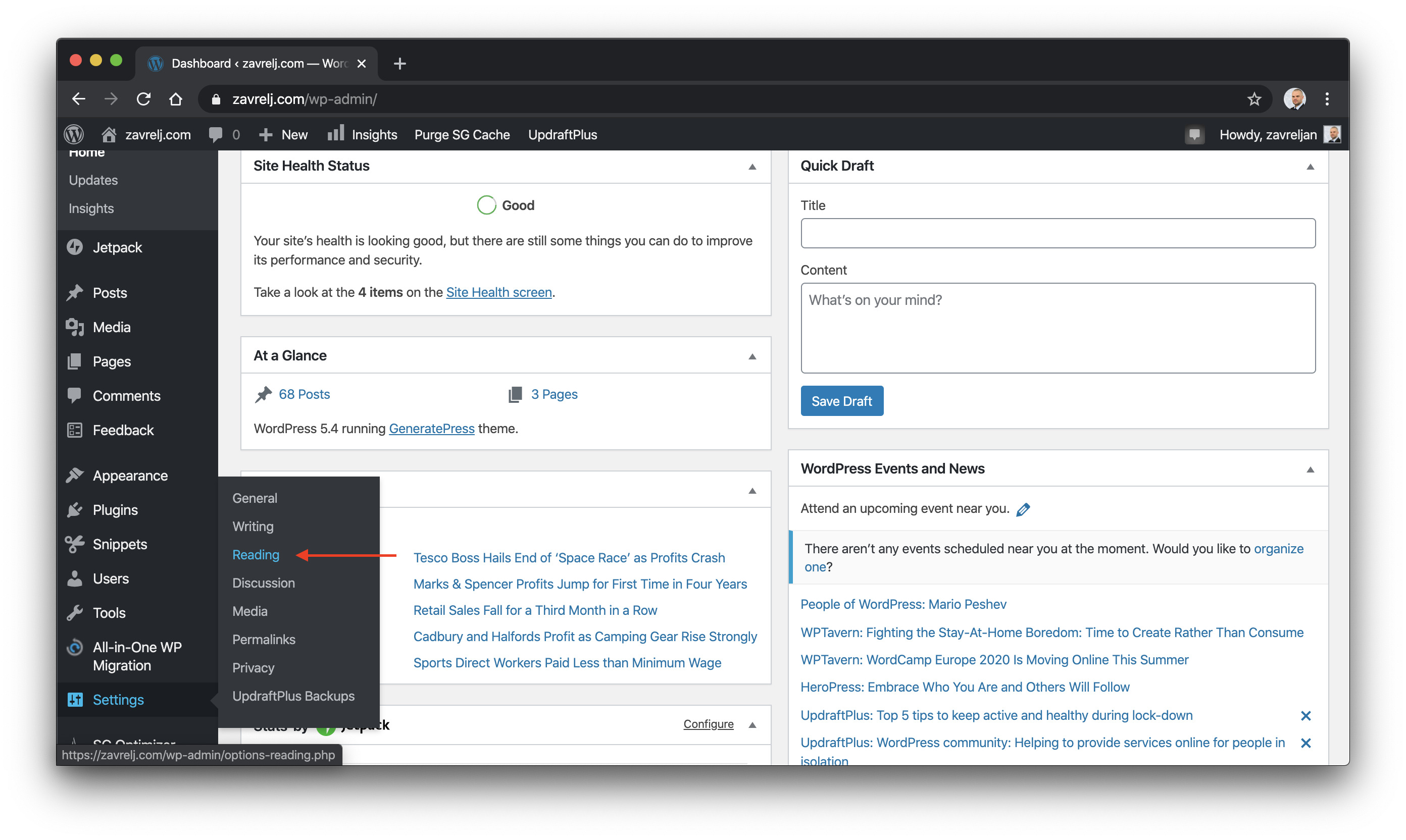1406x840 pixels.
Task: Open comments bubble in admin bar
Action: [x=224, y=134]
